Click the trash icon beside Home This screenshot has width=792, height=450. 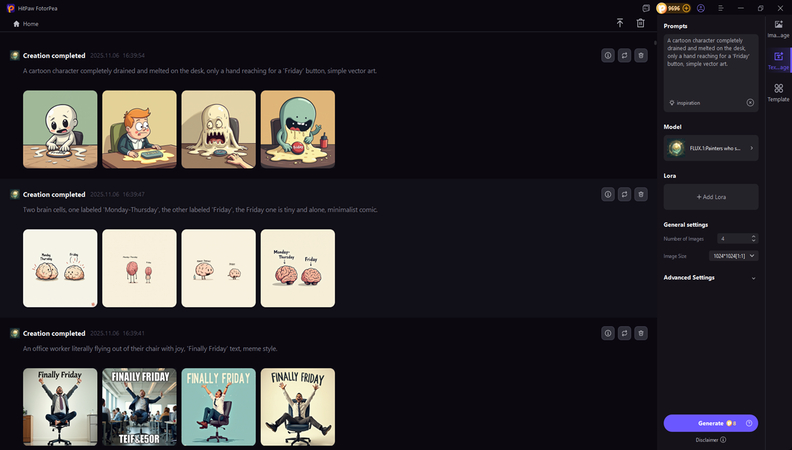640,23
